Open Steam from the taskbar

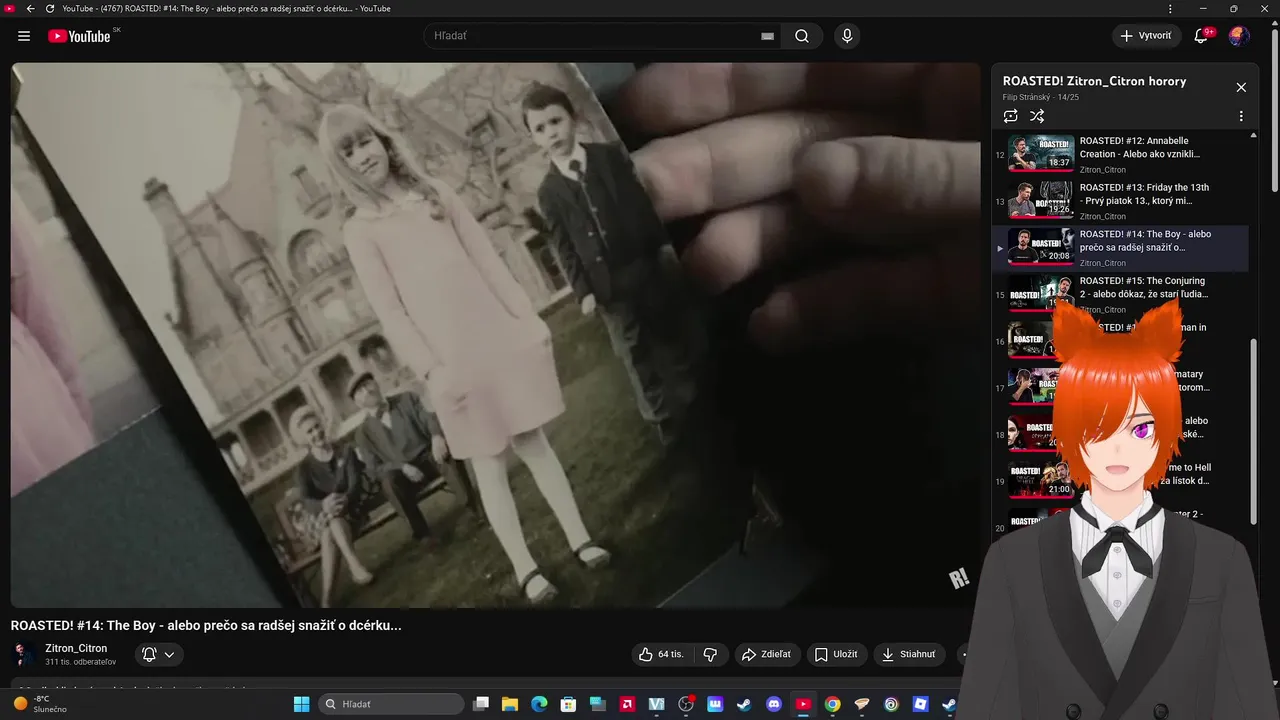pos(744,704)
